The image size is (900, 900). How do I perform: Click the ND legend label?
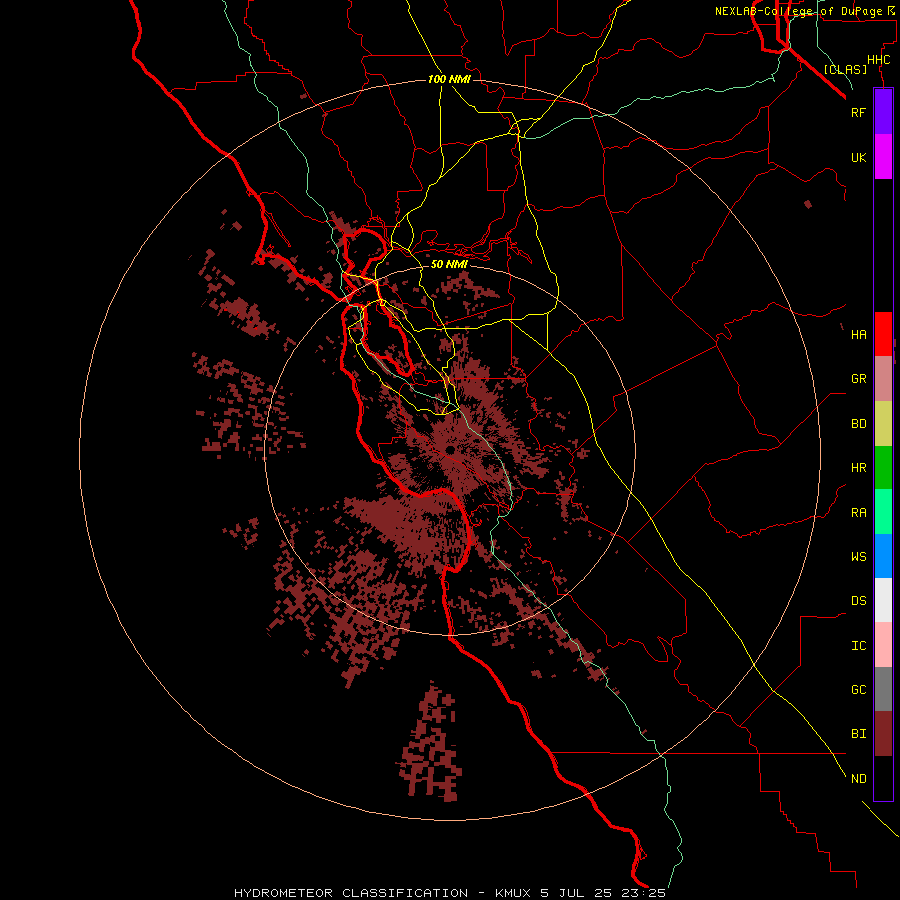point(858,778)
